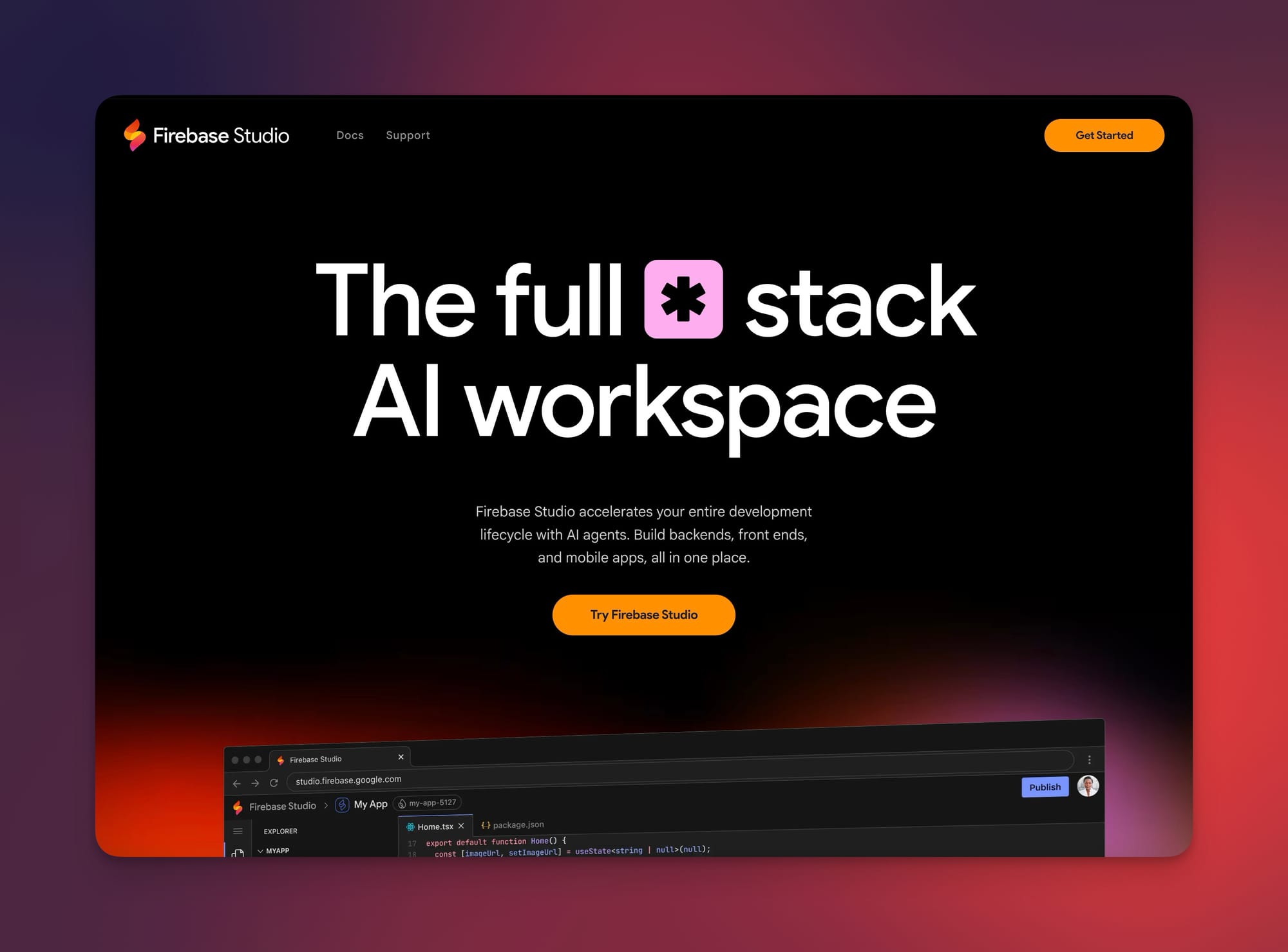Screen dimensions: 1288x952
Task: Click the user profile avatar
Action: (x=1088, y=787)
